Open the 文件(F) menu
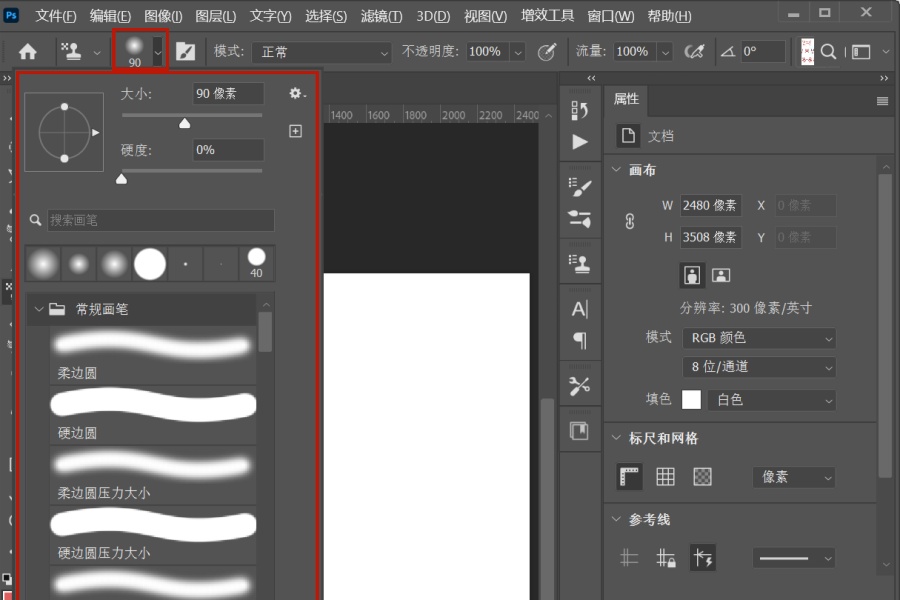The height and width of the screenshot is (600, 900). click(56, 16)
